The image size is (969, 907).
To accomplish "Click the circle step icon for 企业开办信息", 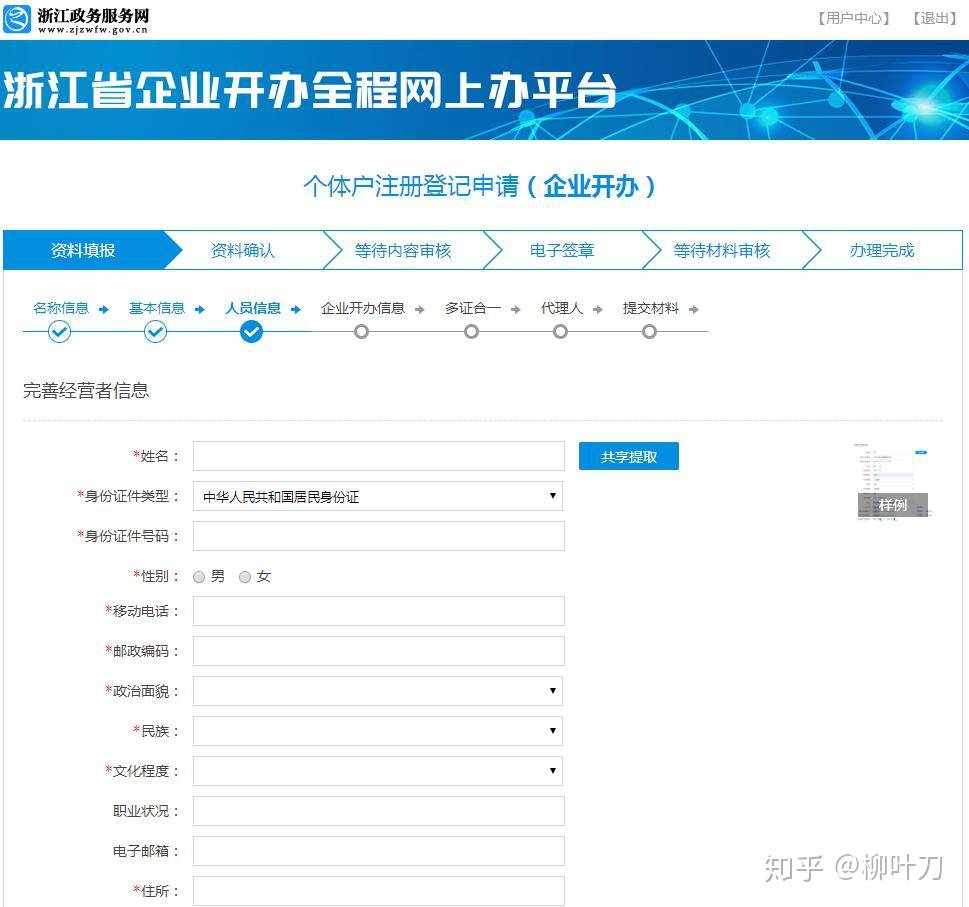I will 361,331.
